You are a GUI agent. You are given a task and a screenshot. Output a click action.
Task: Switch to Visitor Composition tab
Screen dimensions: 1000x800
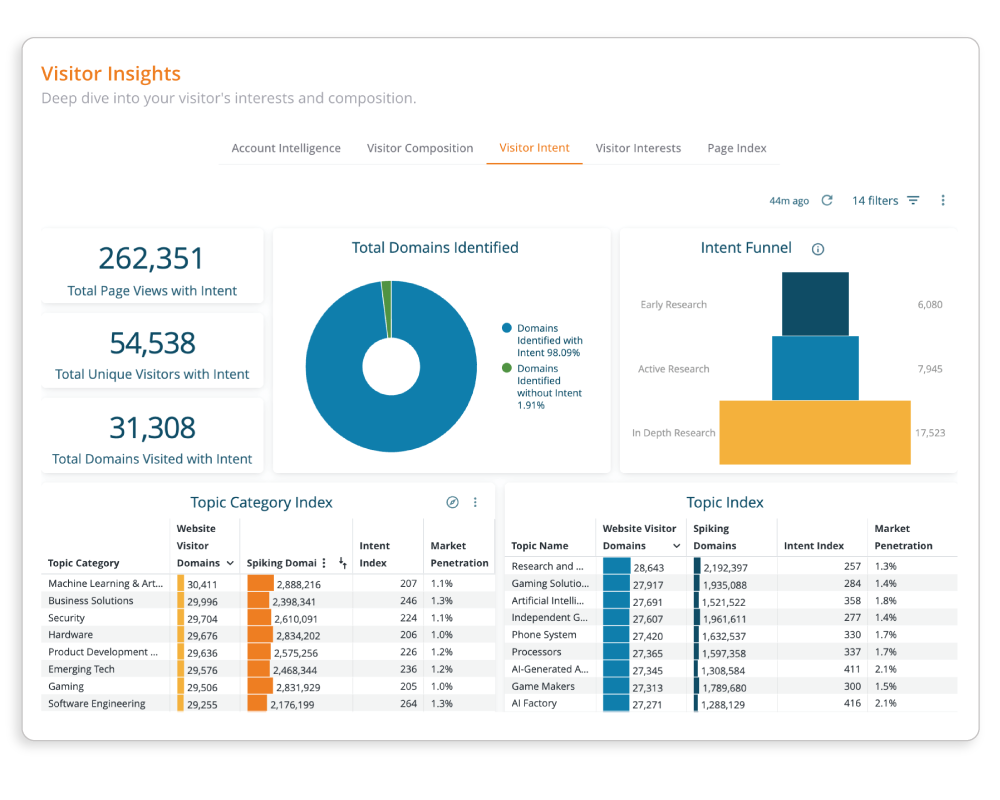click(420, 148)
